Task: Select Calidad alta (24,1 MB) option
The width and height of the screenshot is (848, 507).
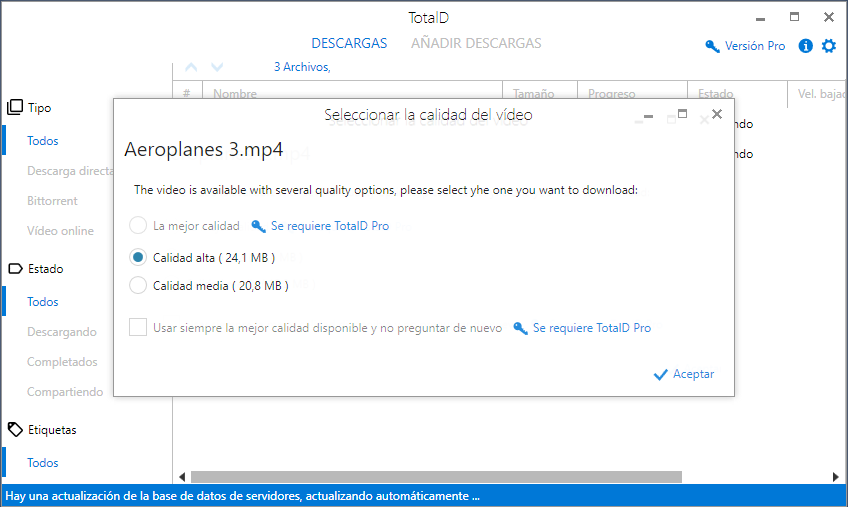Action: pyautogui.click(x=138, y=258)
